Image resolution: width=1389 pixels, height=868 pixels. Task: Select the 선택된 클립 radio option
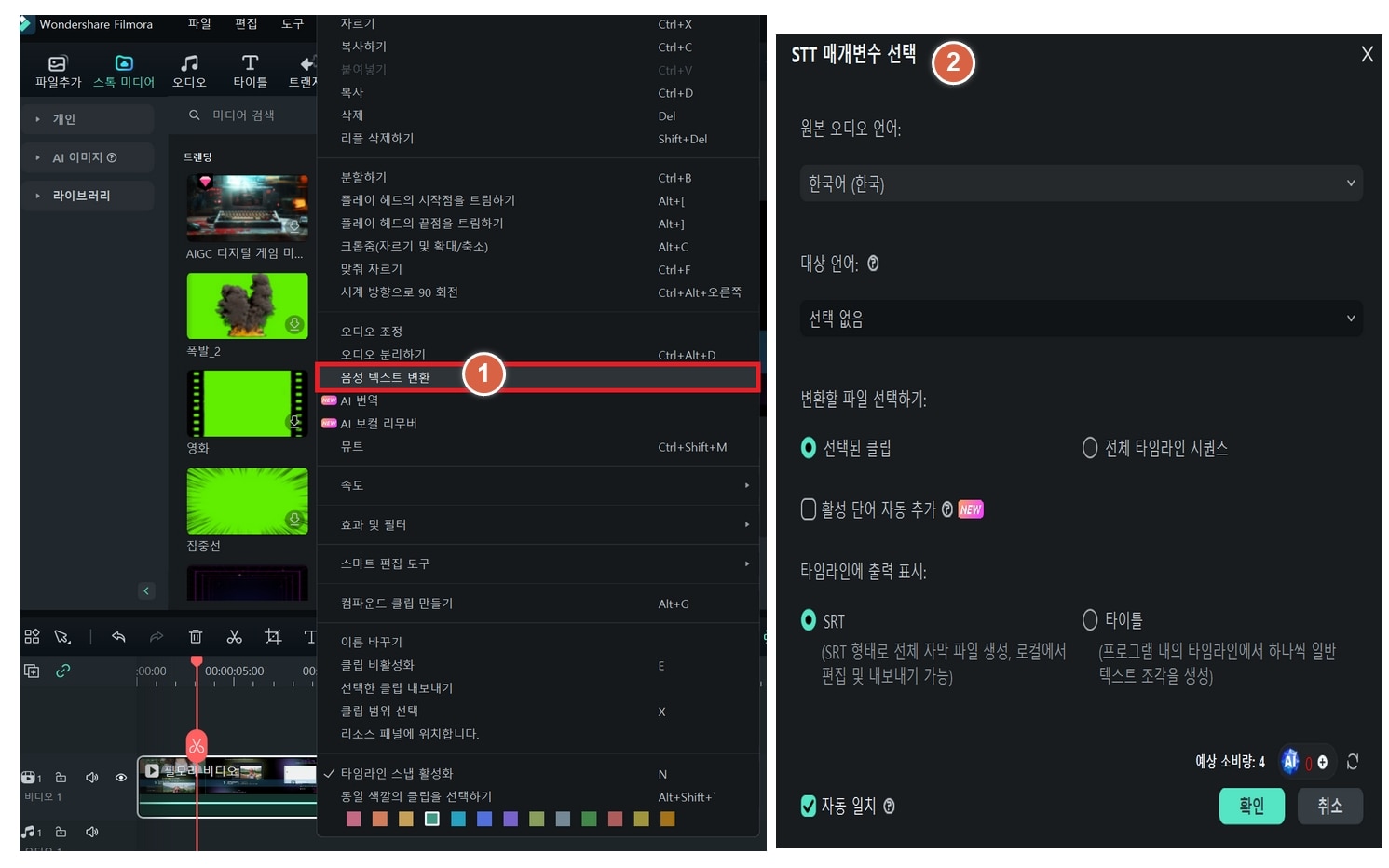[809, 448]
